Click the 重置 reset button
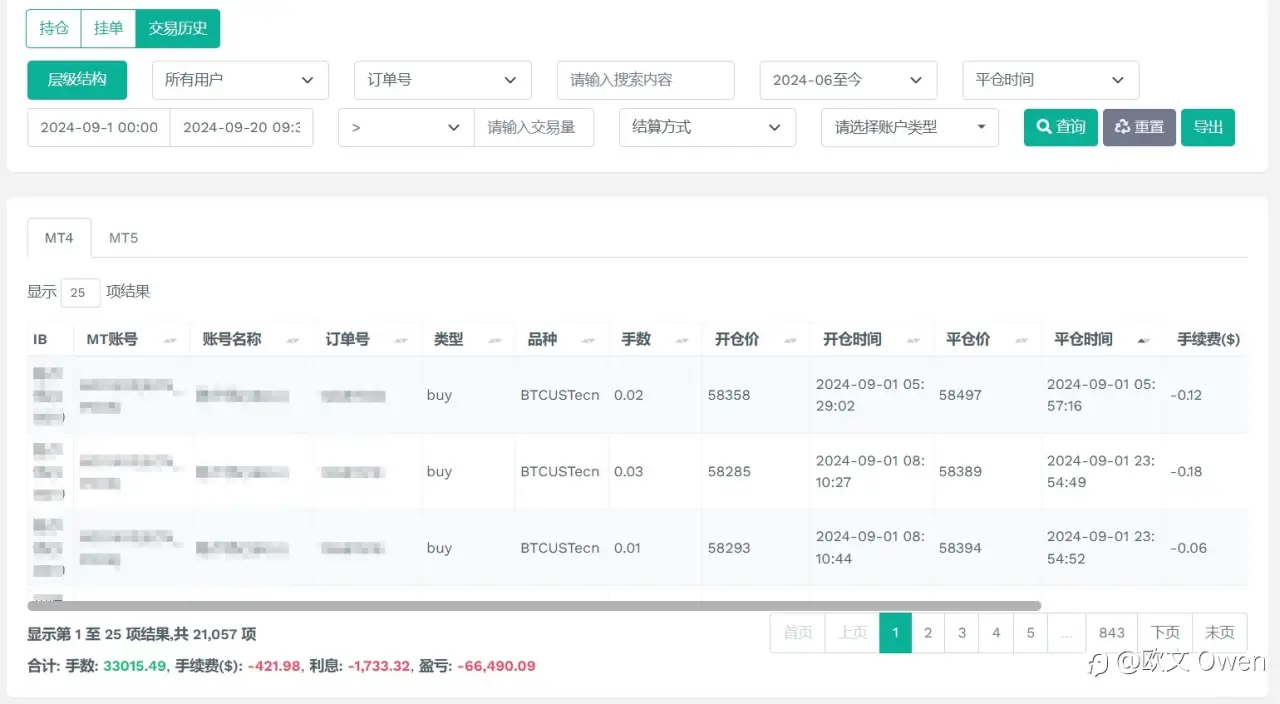Image resolution: width=1280 pixels, height=704 pixels. [1139, 127]
